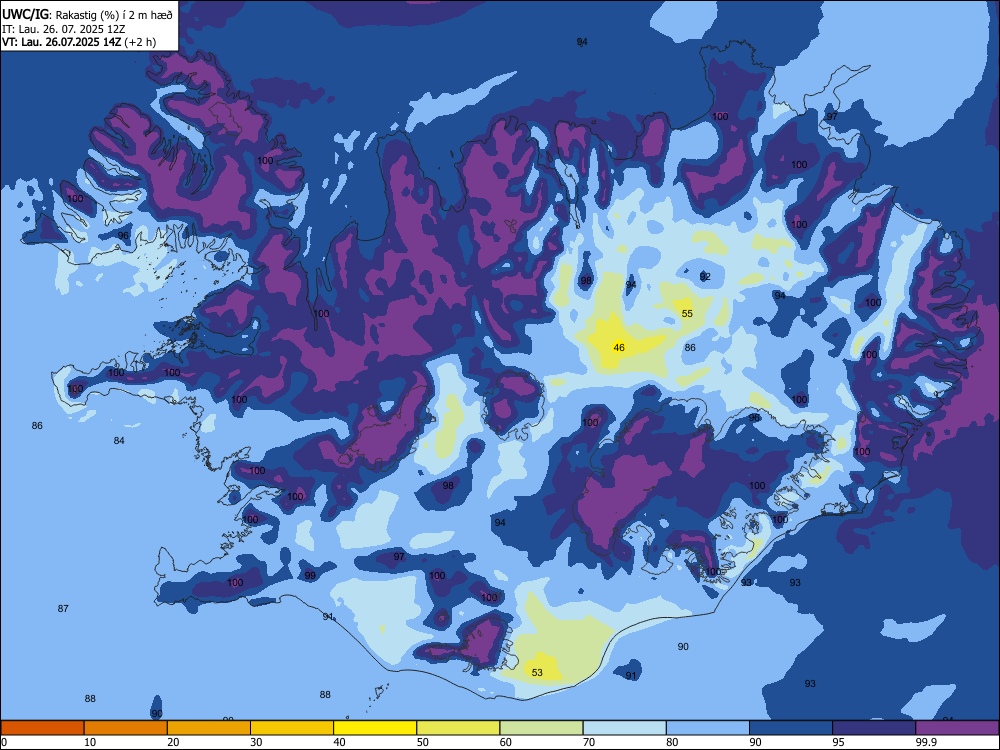
Task: Pick the 50–60 pale yellow legend swatch
Action: pos(458,728)
